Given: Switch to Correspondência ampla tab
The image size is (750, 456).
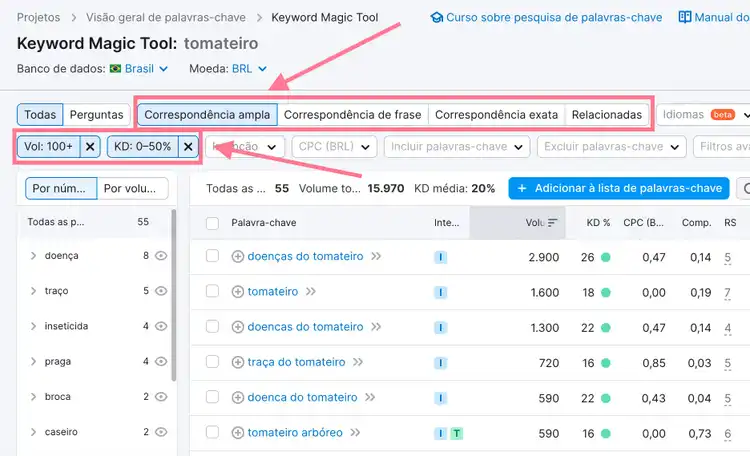Looking at the screenshot, I should [207, 115].
